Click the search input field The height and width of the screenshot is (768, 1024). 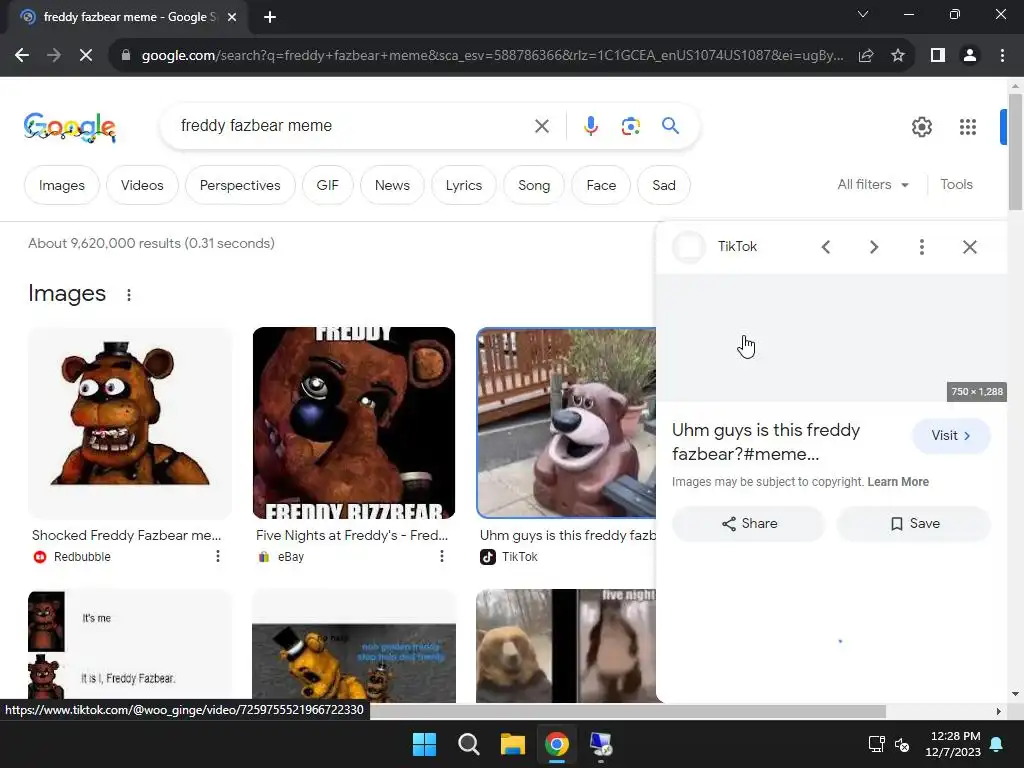[353, 126]
